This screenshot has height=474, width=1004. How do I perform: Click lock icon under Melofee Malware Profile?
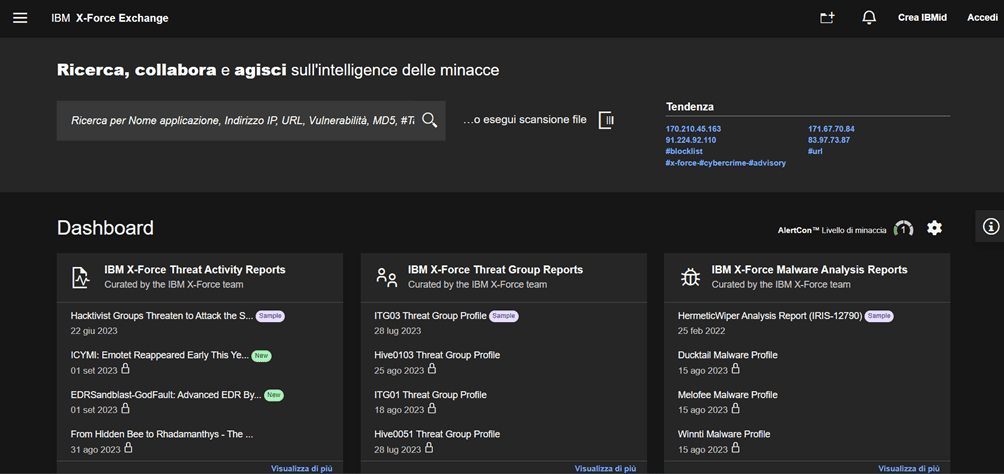tap(735, 408)
